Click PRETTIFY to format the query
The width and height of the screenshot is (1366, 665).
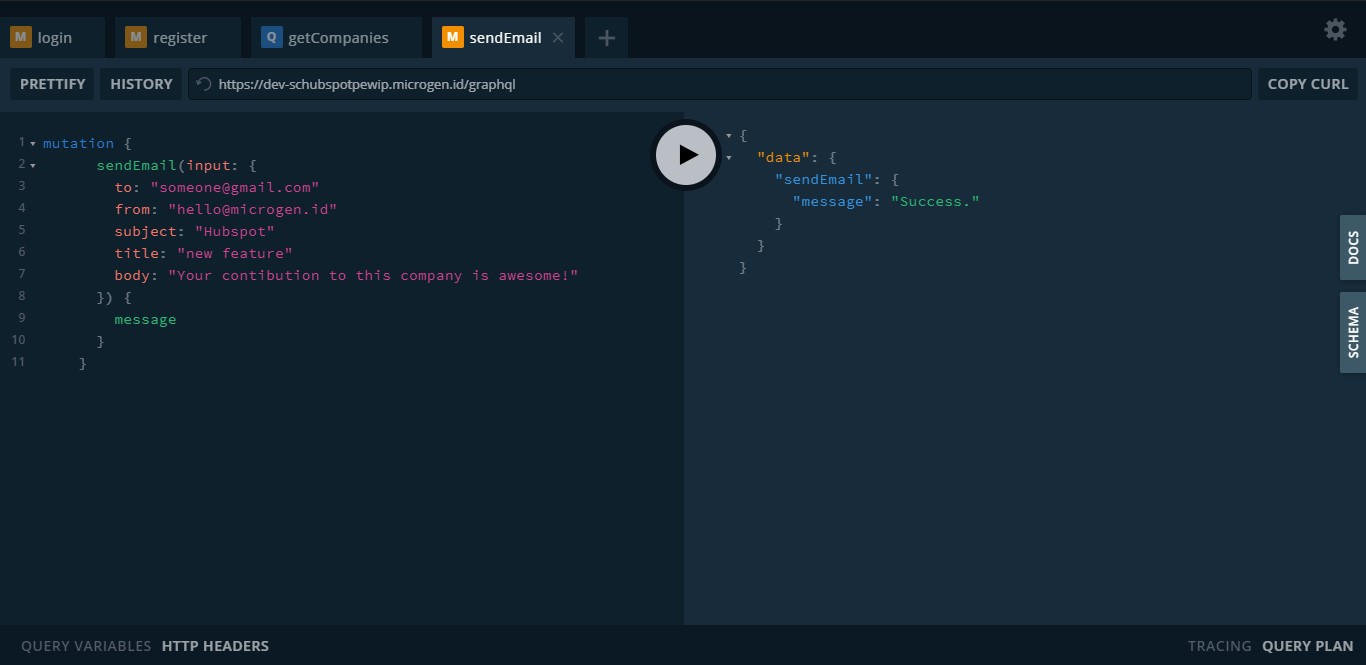(52, 84)
